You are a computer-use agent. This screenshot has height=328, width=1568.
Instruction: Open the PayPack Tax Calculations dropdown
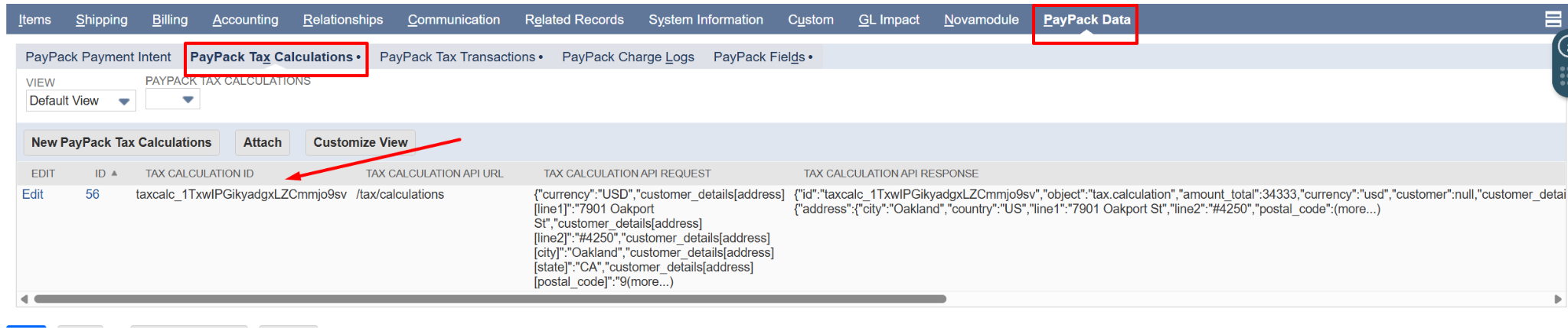(173, 99)
